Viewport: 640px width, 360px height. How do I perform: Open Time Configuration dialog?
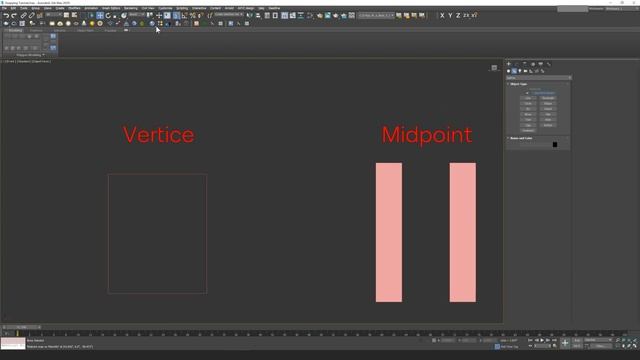tap(554, 346)
